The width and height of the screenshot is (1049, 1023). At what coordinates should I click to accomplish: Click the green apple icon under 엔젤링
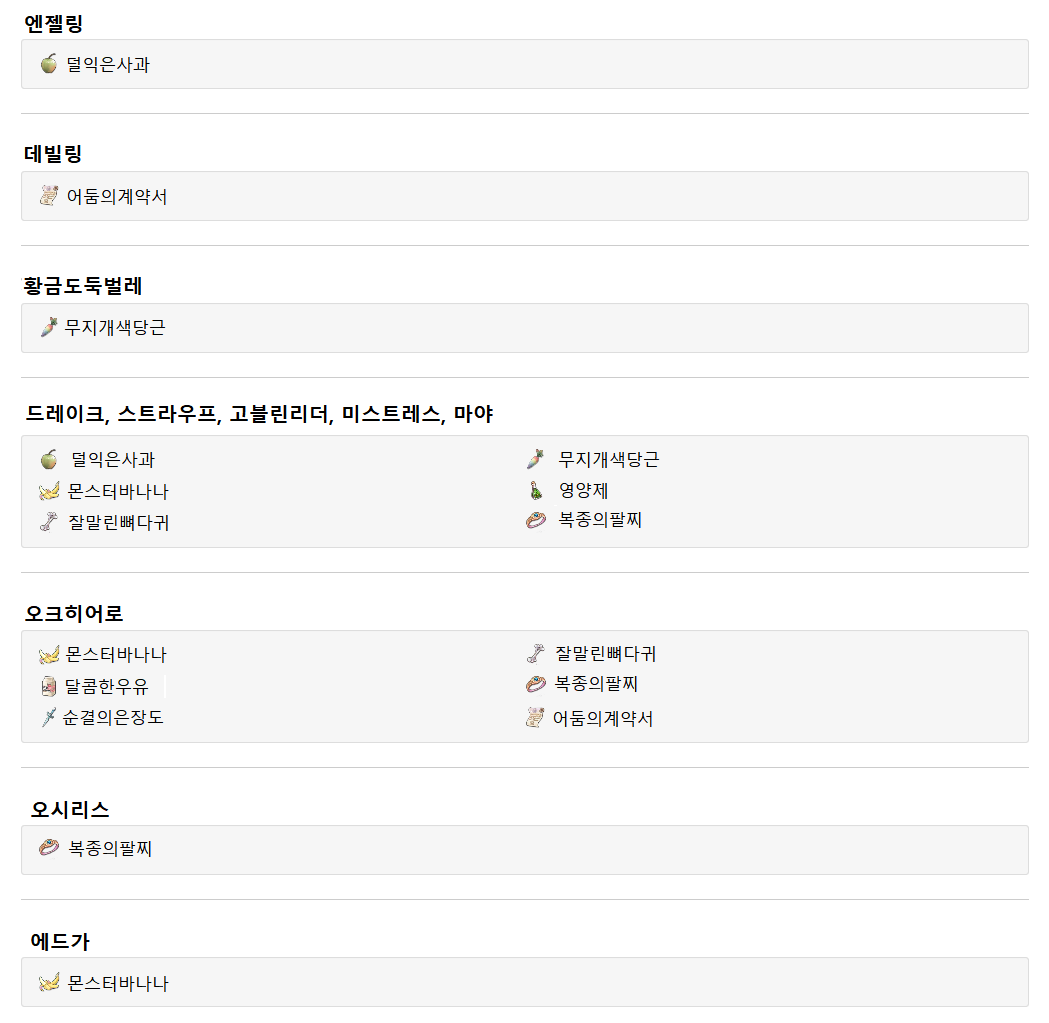coord(49,64)
